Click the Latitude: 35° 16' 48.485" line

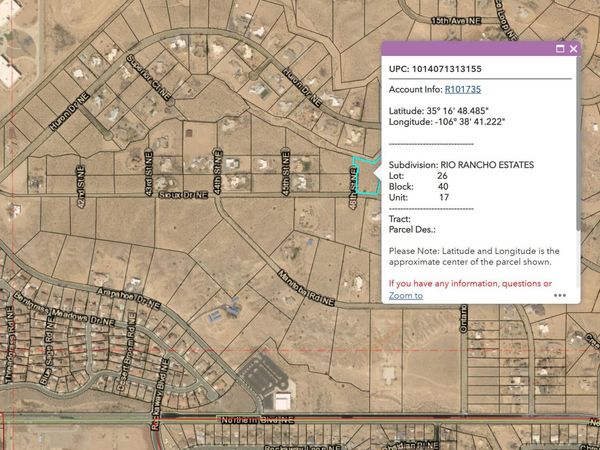click(x=439, y=111)
